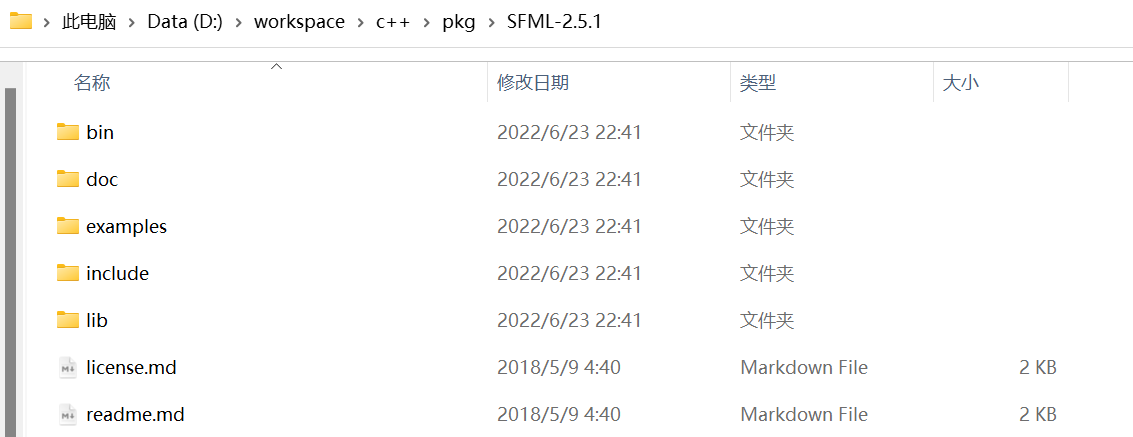Select the lib folder icon
1133x437 pixels.
[68, 320]
